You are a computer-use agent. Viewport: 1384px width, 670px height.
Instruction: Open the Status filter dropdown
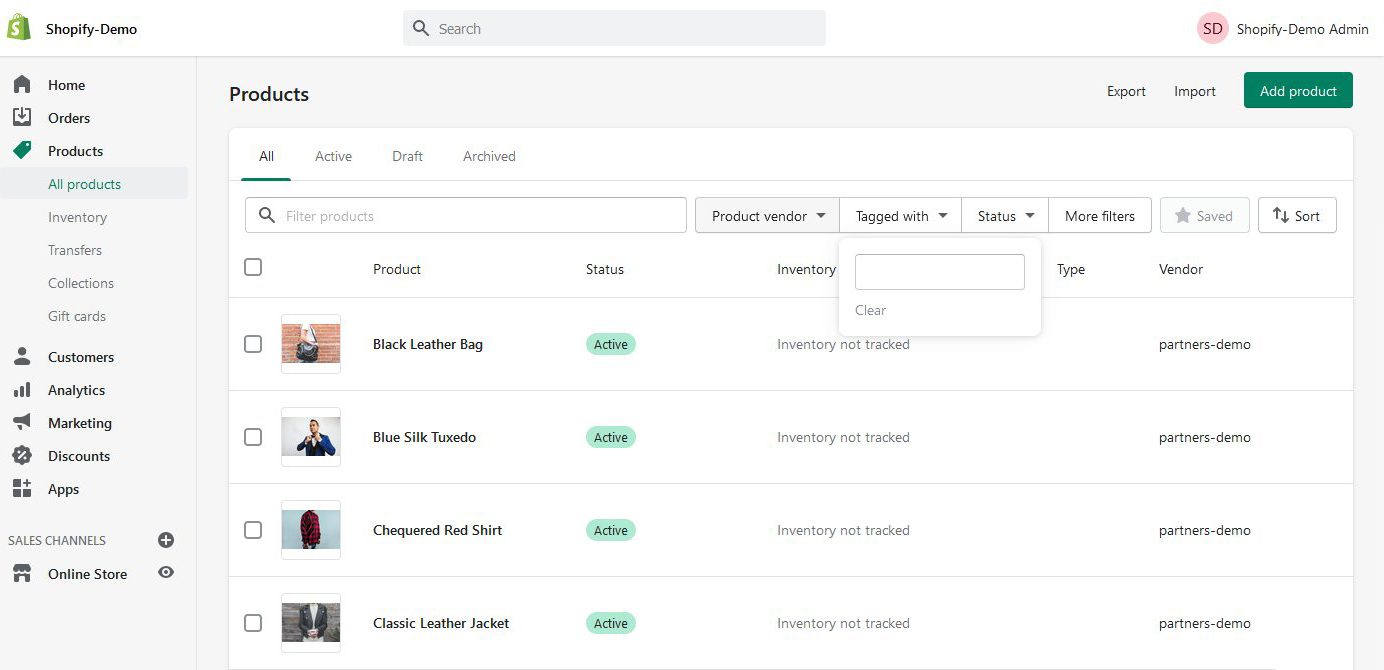tap(1004, 216)
